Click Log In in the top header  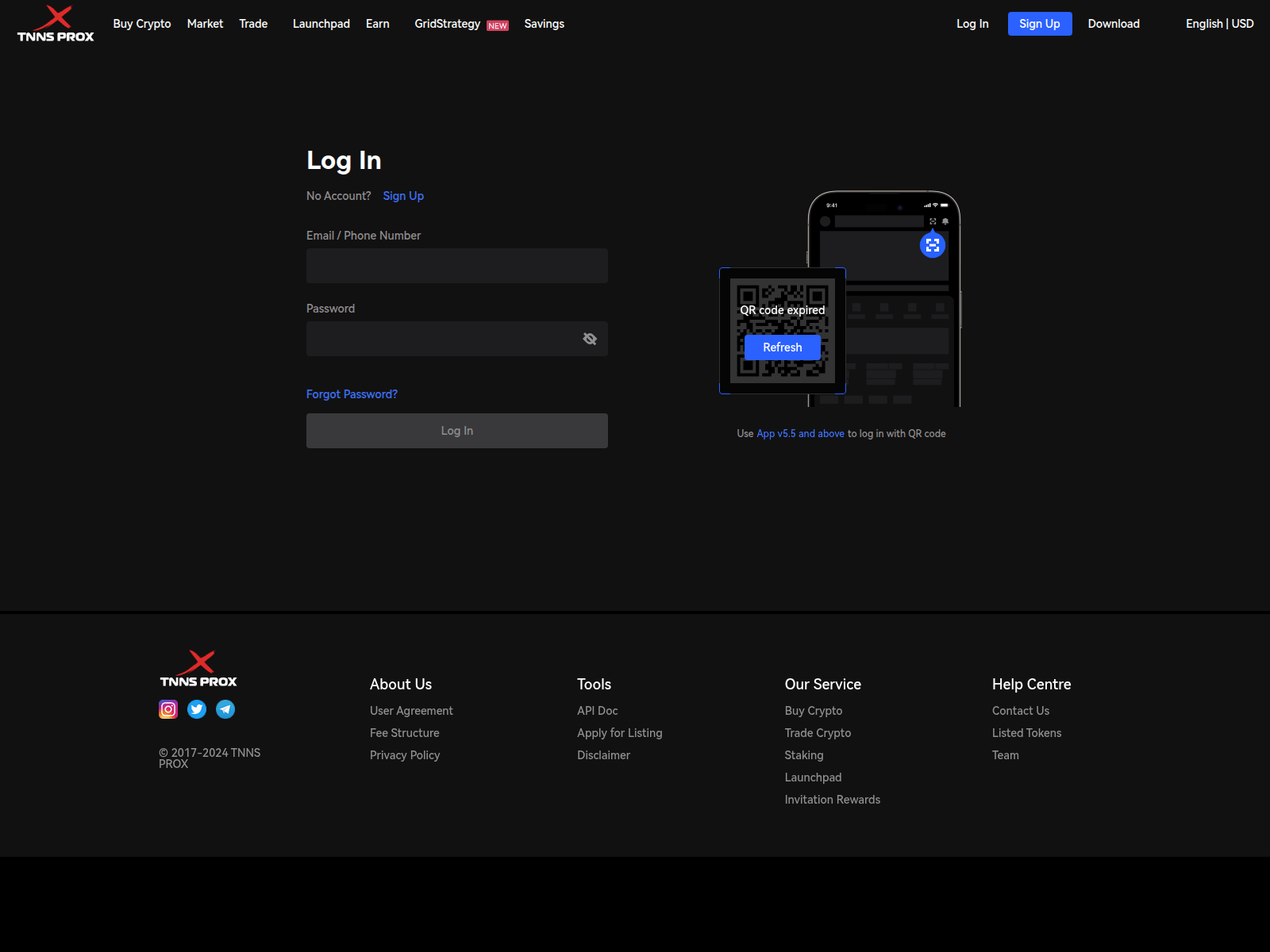[x=972, y=24]
